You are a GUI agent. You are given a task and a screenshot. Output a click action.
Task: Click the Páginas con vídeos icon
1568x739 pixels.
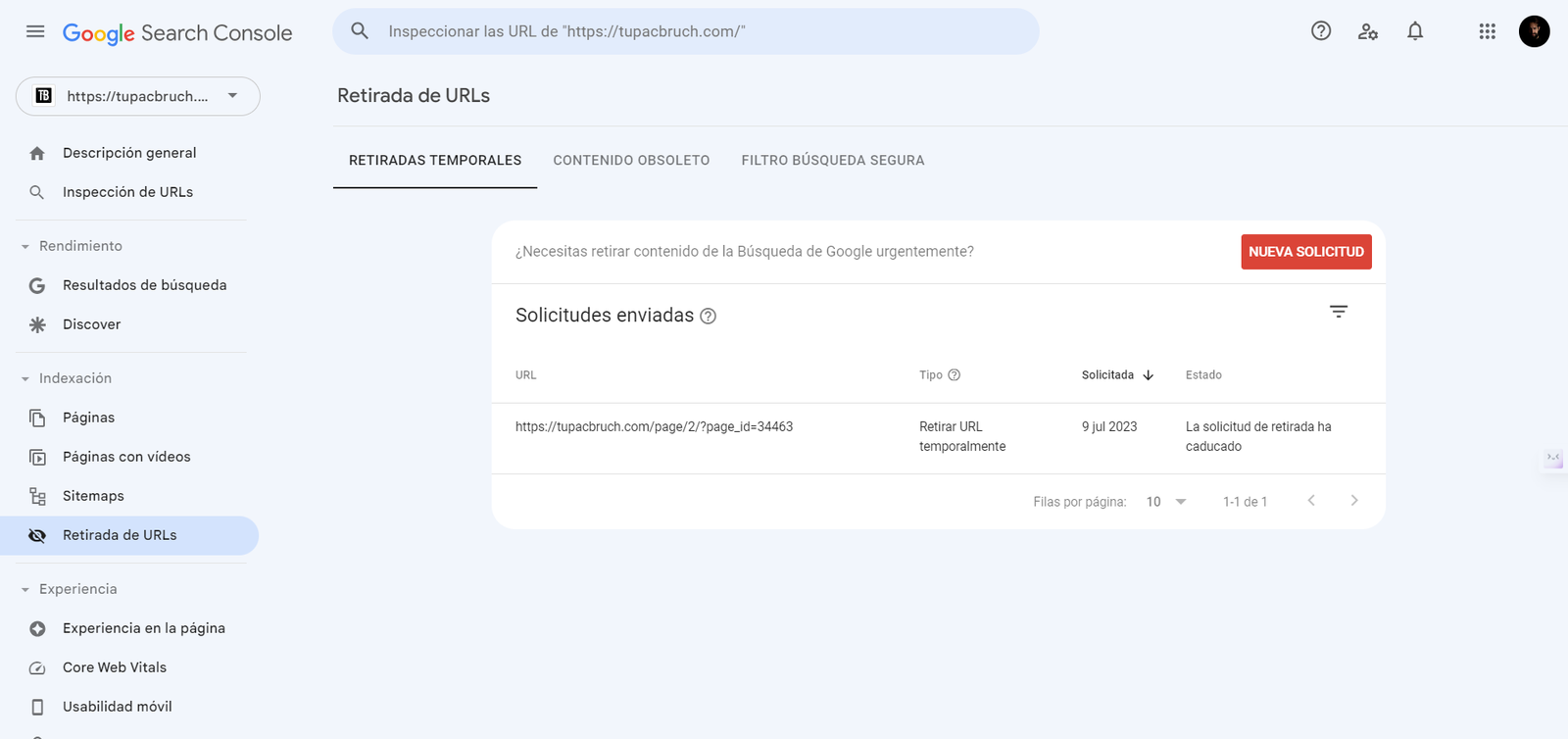[x=37, y=457]
